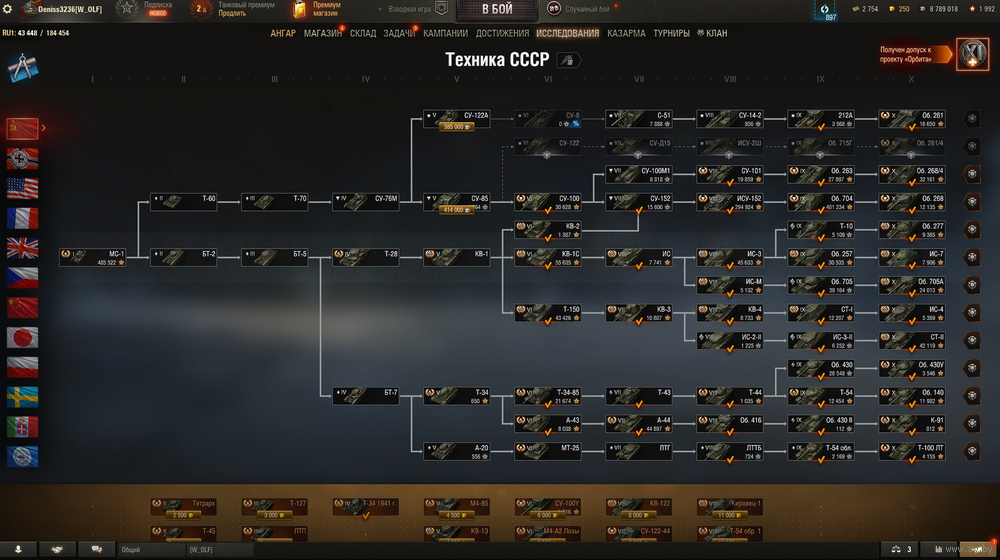Select the Germany nation flag

point(22,158)
